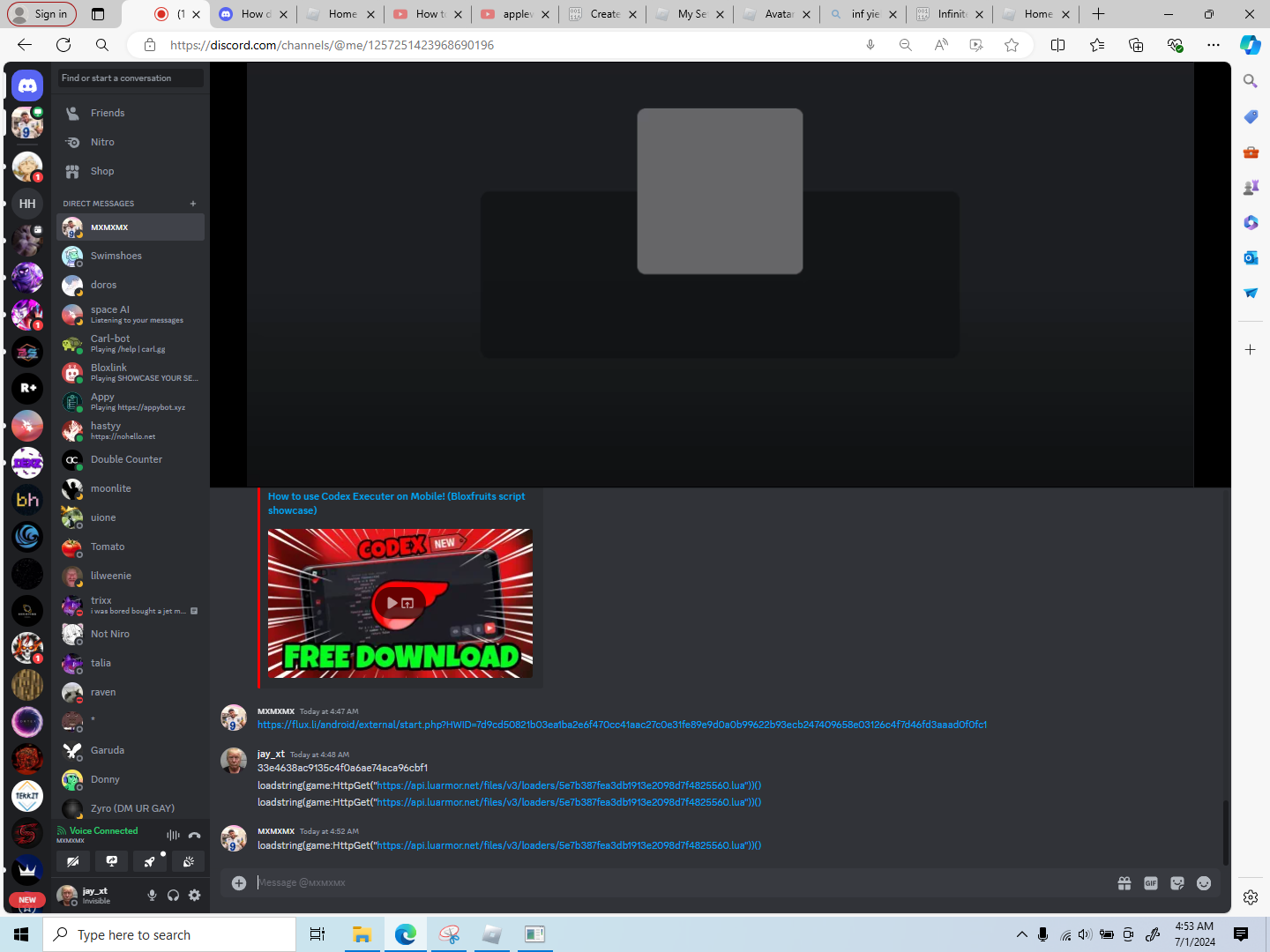Switch to the Avatar browser tab
Screen dimensions: 1270x952
pos(777,14)
